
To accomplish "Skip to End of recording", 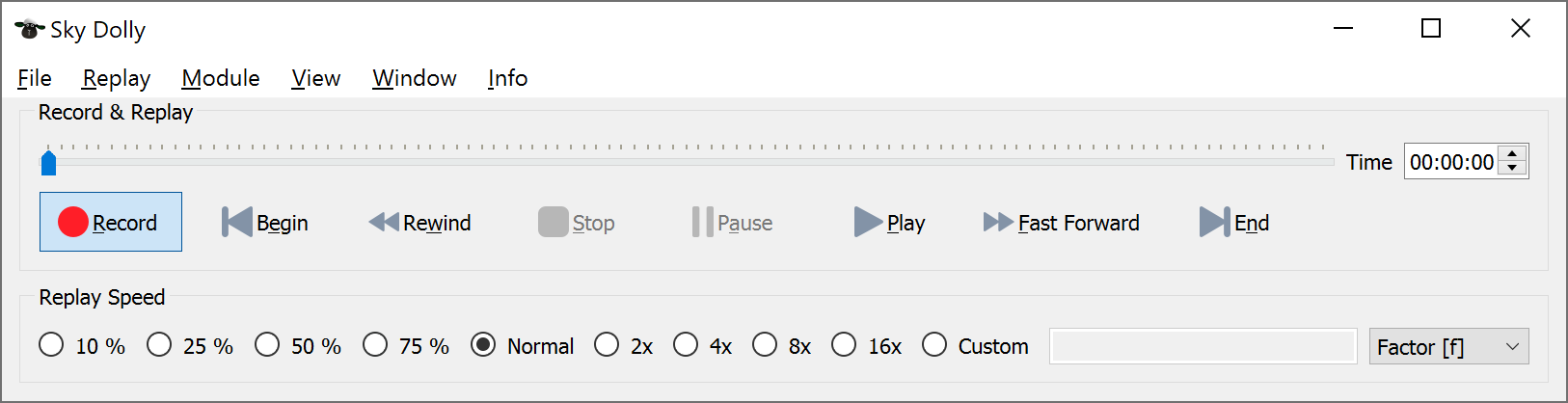I will click(1213, 222).
